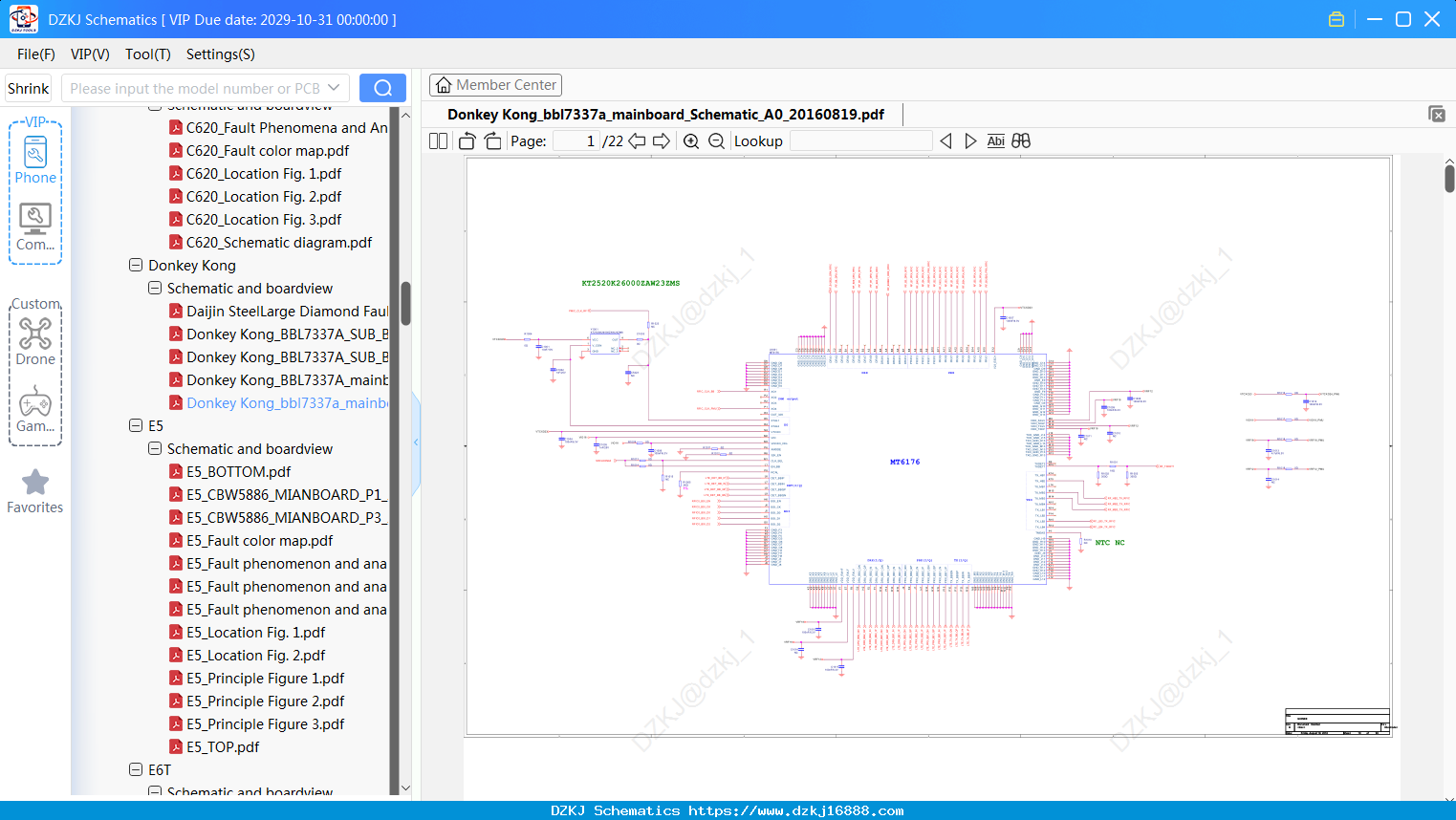This screenshot has height=820, width=1456.
Task: Click the file tree scrollbar thumb
Action: 405,303
